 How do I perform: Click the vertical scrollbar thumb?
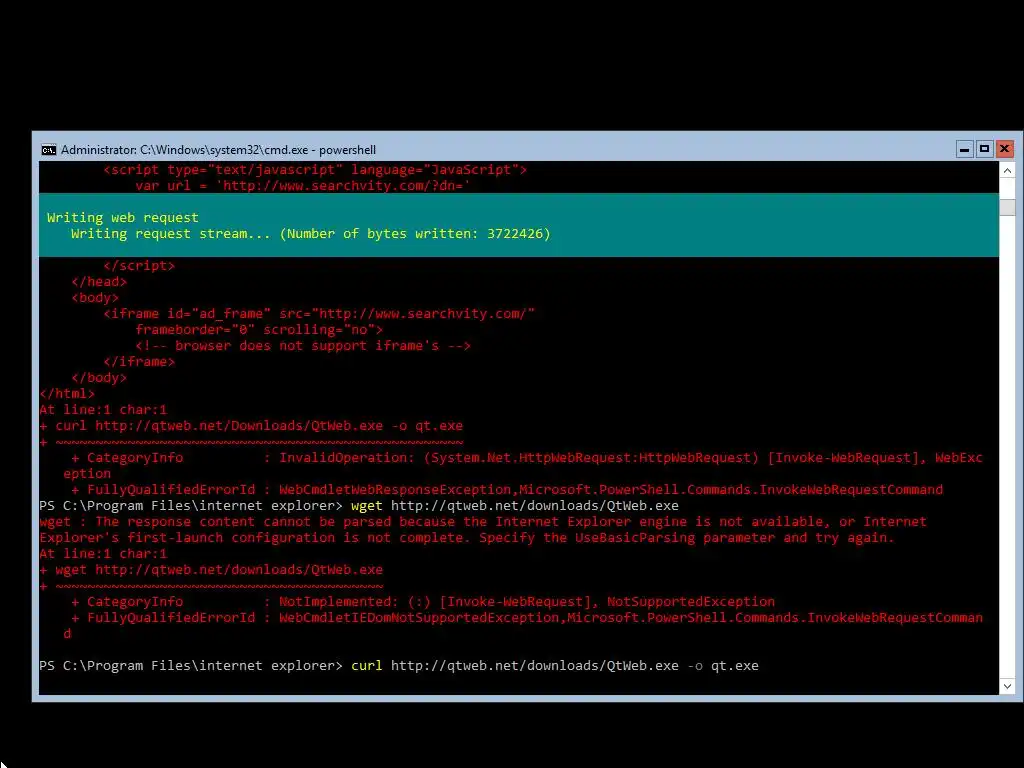(1007, 207)
